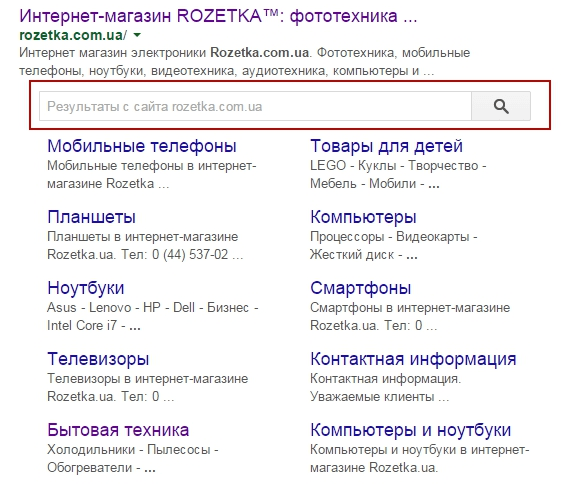Open the 'Компьютеры и ноутбуки' sitelink
561x495 pixels.
[410, 430]
